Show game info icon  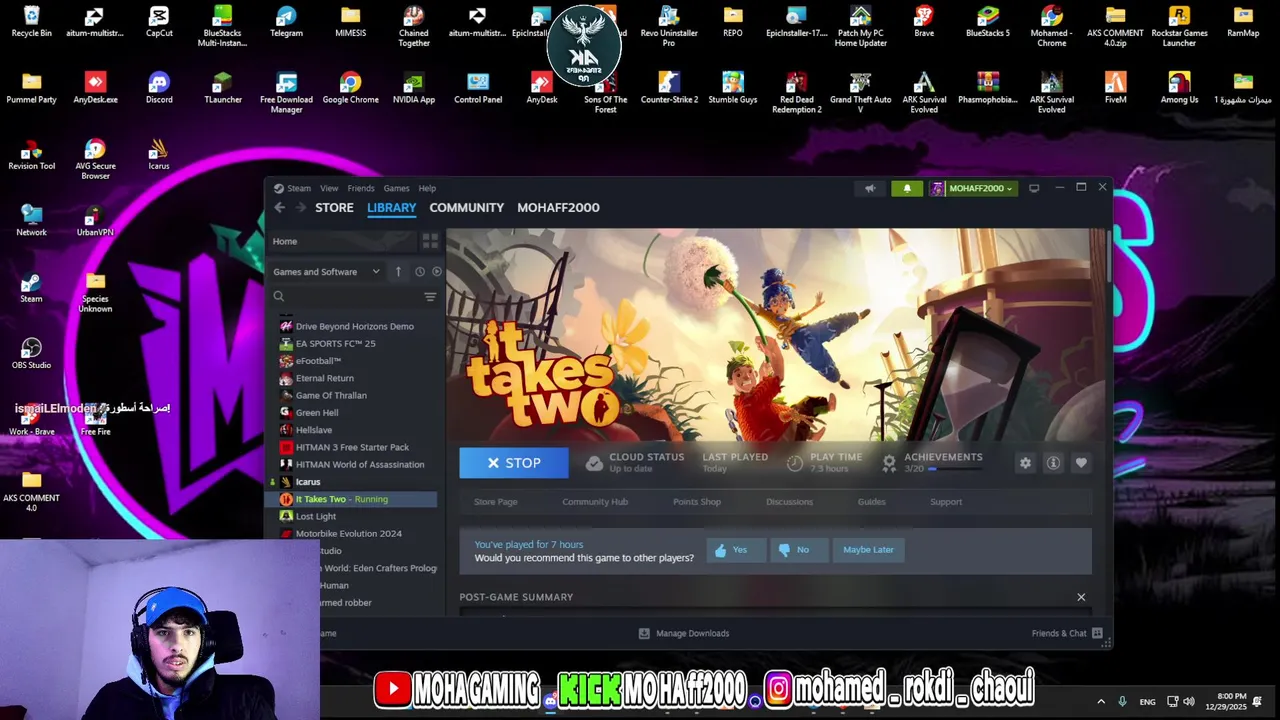(x=1053, y=463)
